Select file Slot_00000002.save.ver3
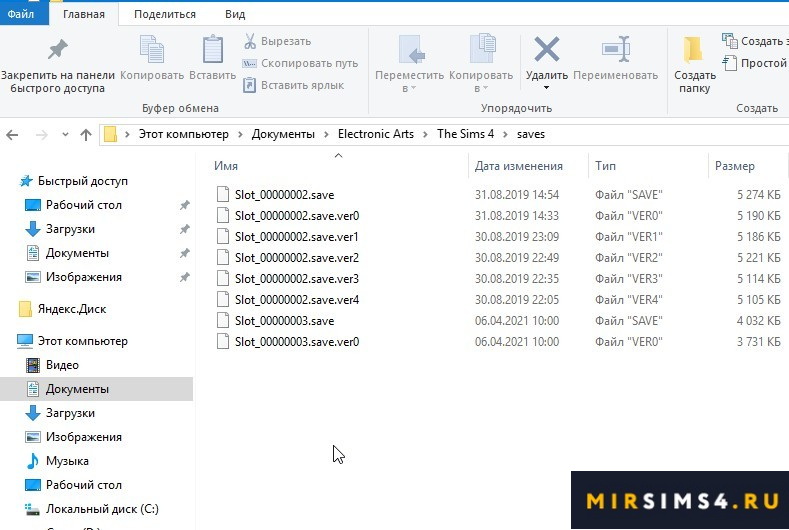The image size is (789, 530). (x=297, y=279)
